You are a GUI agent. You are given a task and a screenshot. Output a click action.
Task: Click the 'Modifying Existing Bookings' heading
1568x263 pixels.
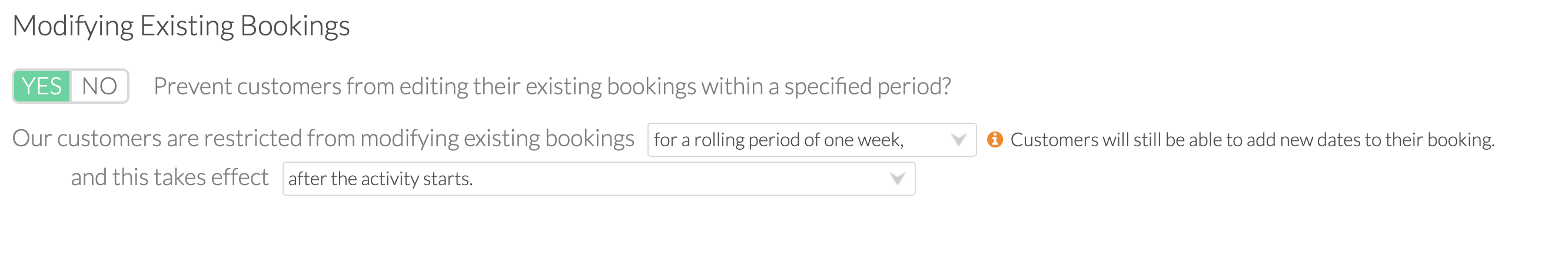pyautogui.click(x=181, y=26)
